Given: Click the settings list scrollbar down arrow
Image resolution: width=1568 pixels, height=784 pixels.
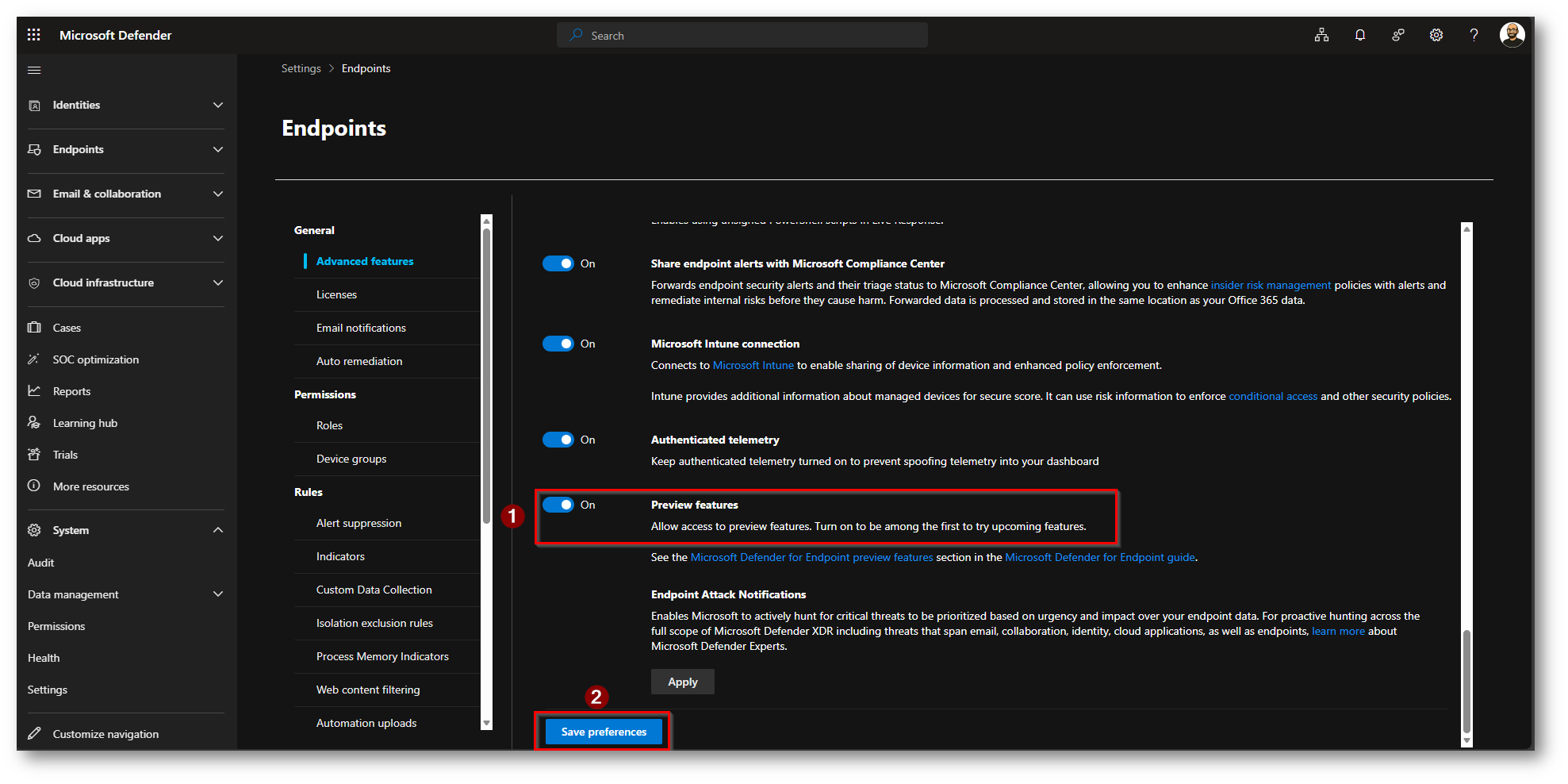Looking at the screenshot, I should pos(487,724).
